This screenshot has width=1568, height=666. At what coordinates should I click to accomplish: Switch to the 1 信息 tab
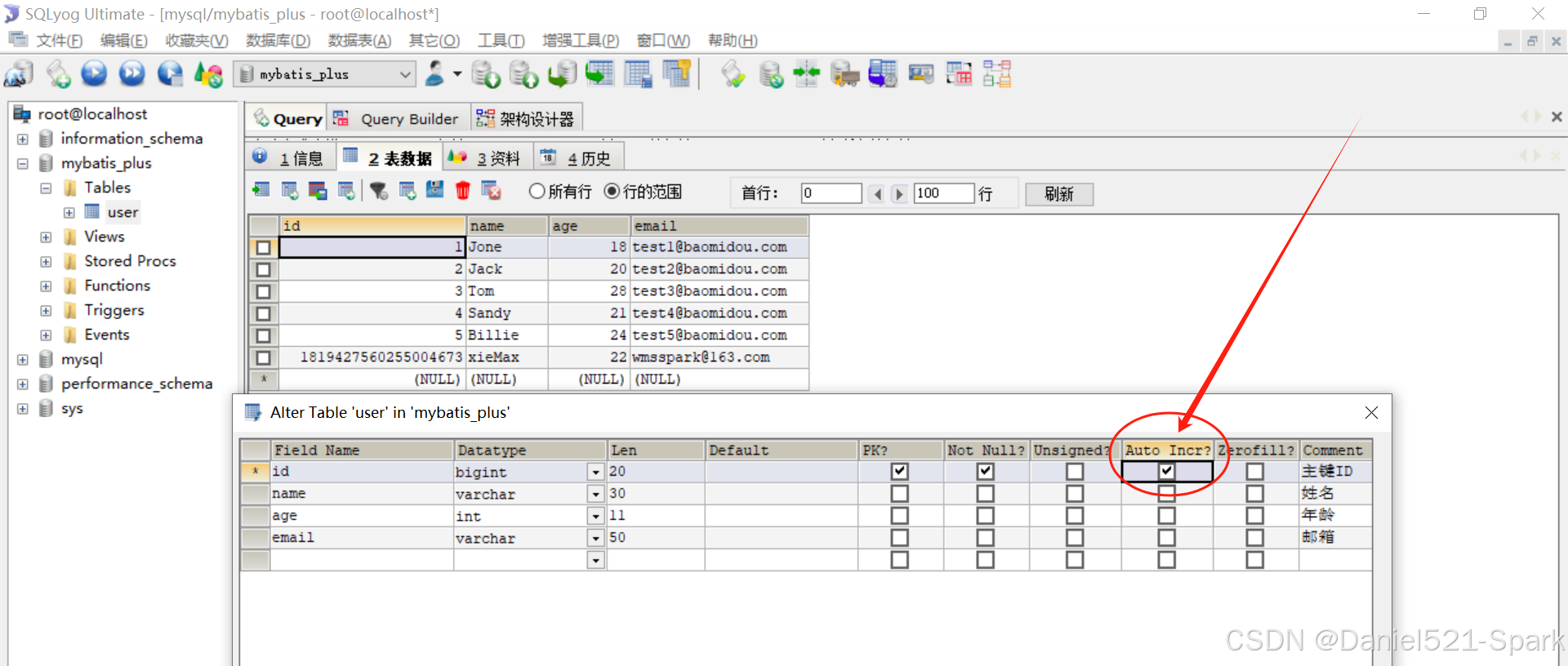290,158
